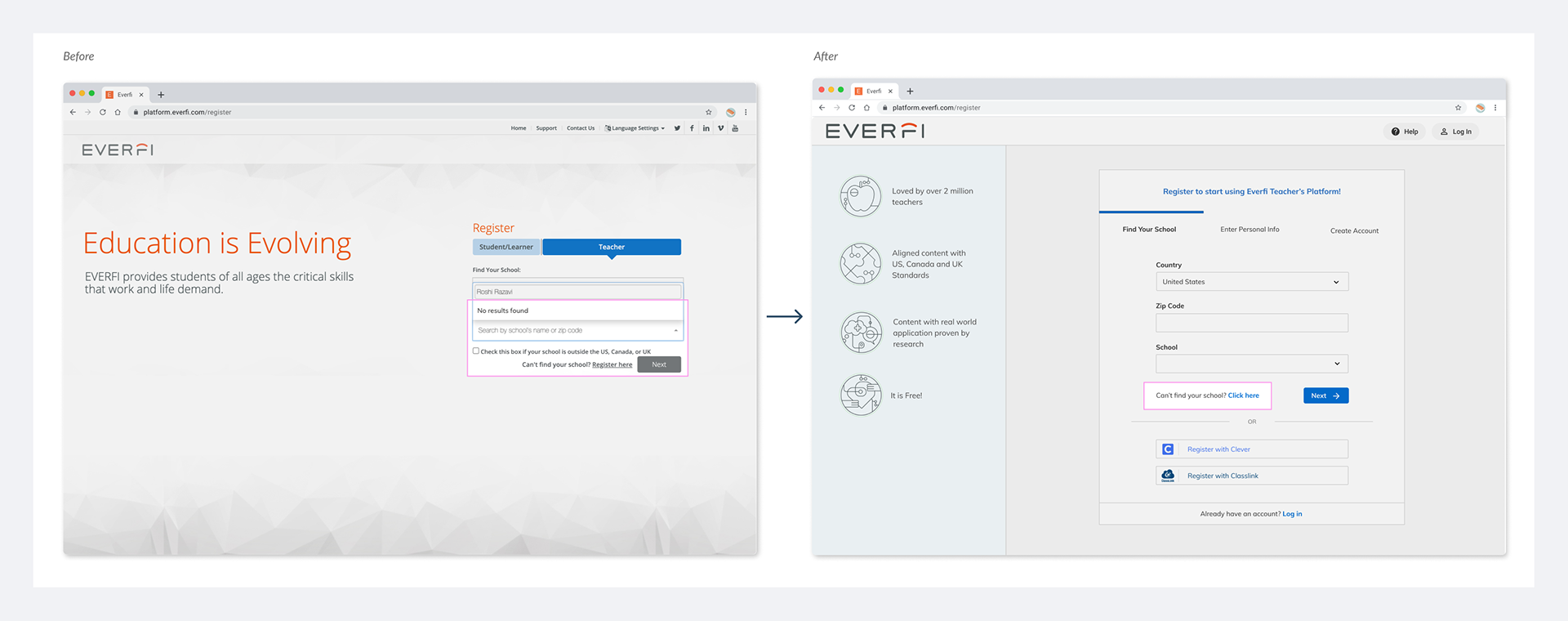Switch to the Everfi tab in Before browser
1568x621 pixels.
125,95
